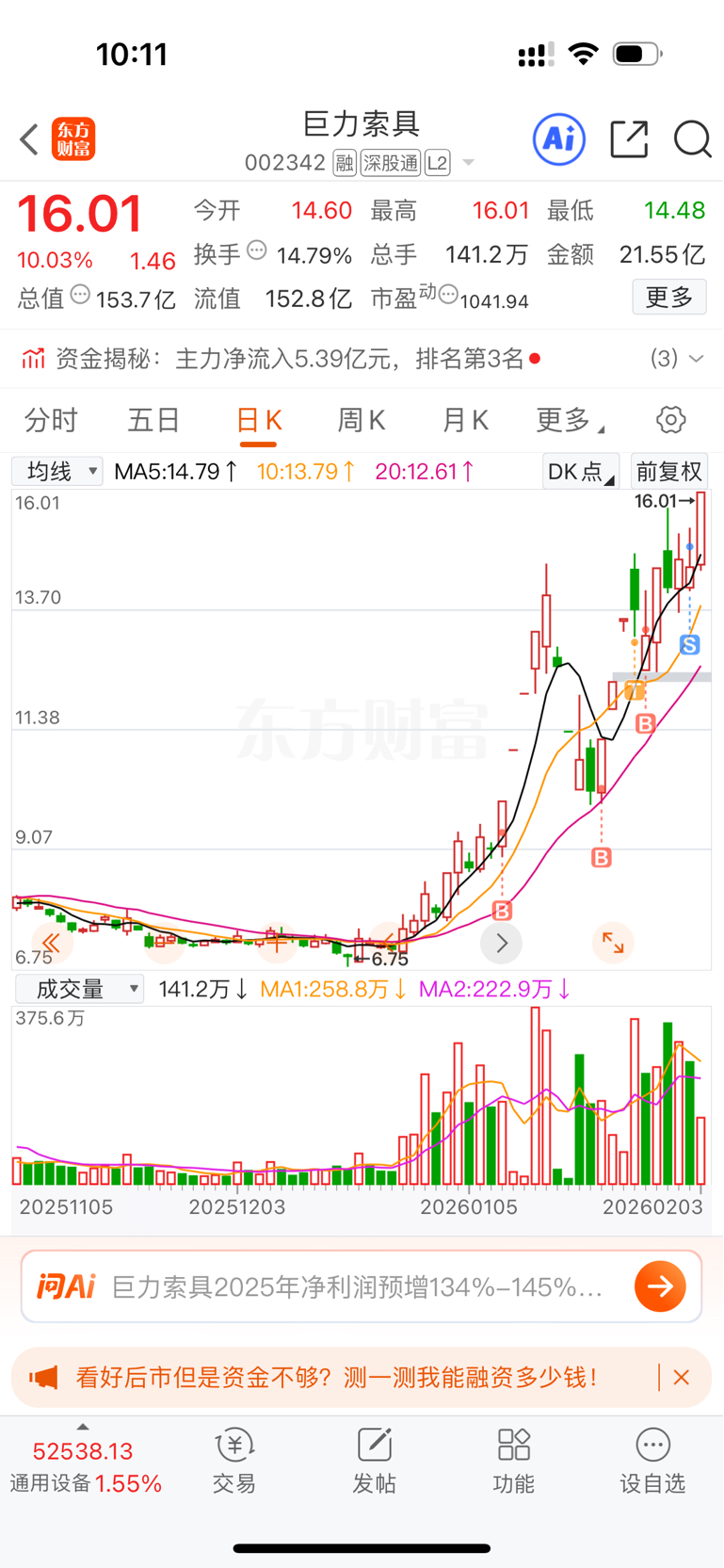Screen dimensions: 724x1568
Task: Switch to 月K tab
Action: pyautogui.click(x=465, y=420)
